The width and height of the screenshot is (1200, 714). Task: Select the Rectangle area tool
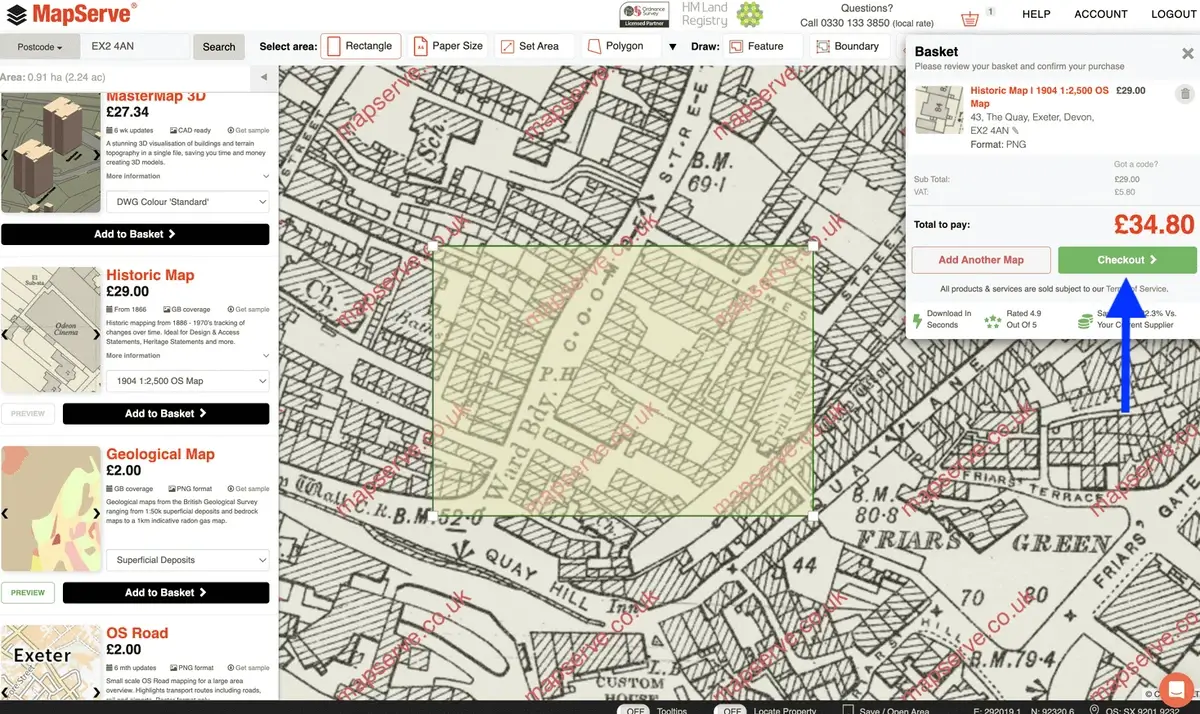[361, 46]
